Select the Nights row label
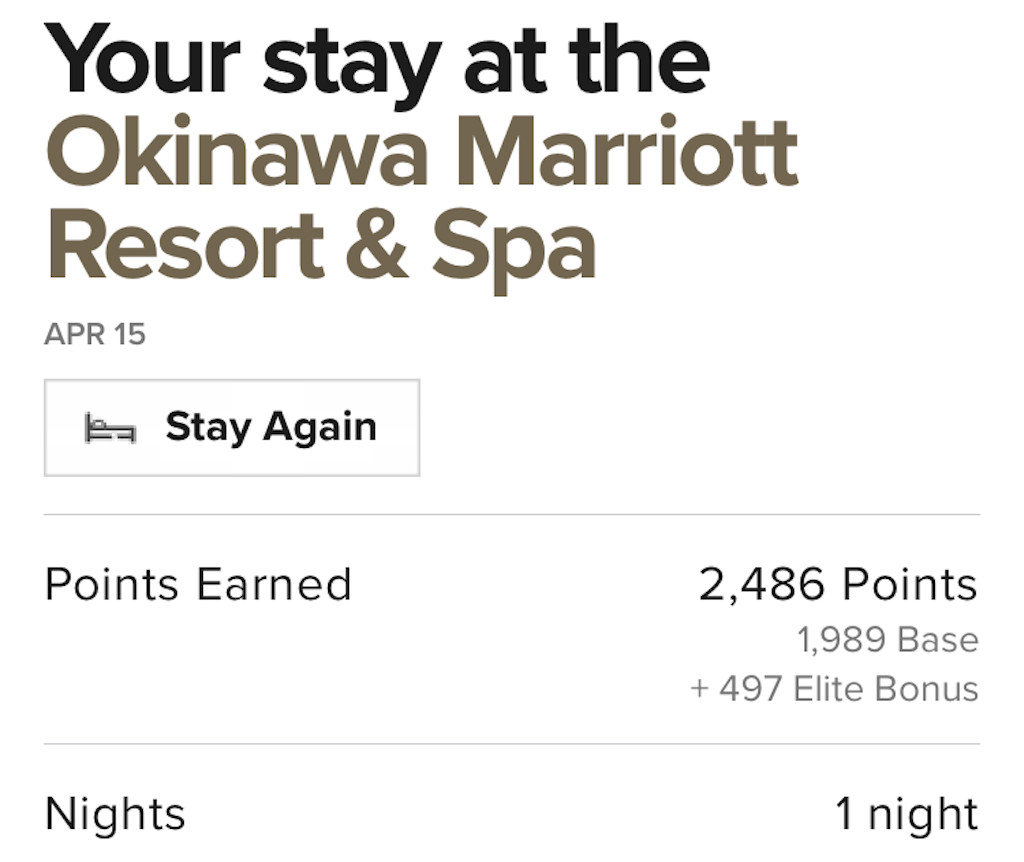 115,814
